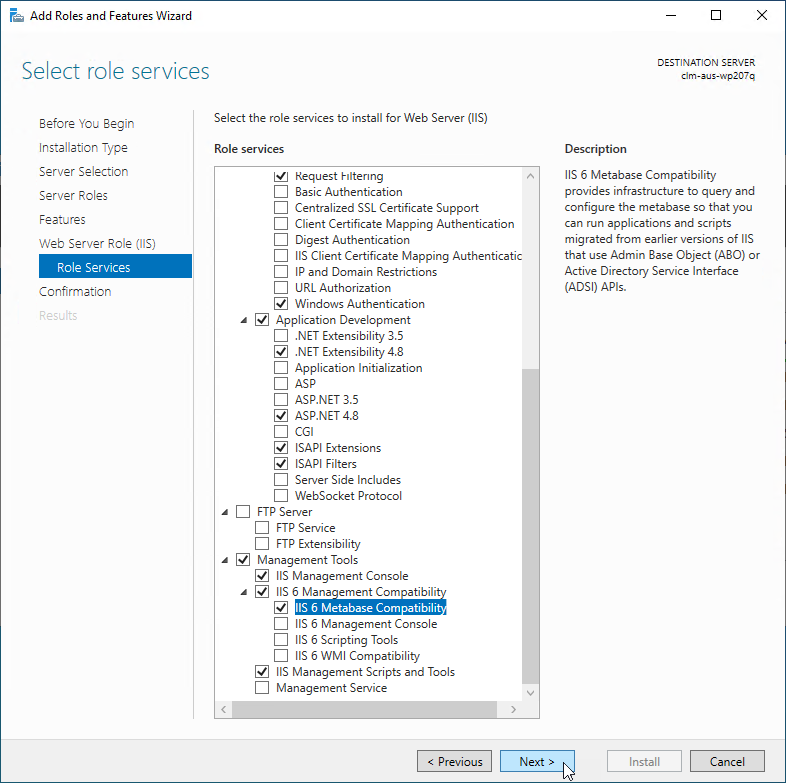Screen dimensions: 786x783
Task: Collapse IIS 6 Management Compatibility node
Action: pyautogui.click(x=244, y=592)
